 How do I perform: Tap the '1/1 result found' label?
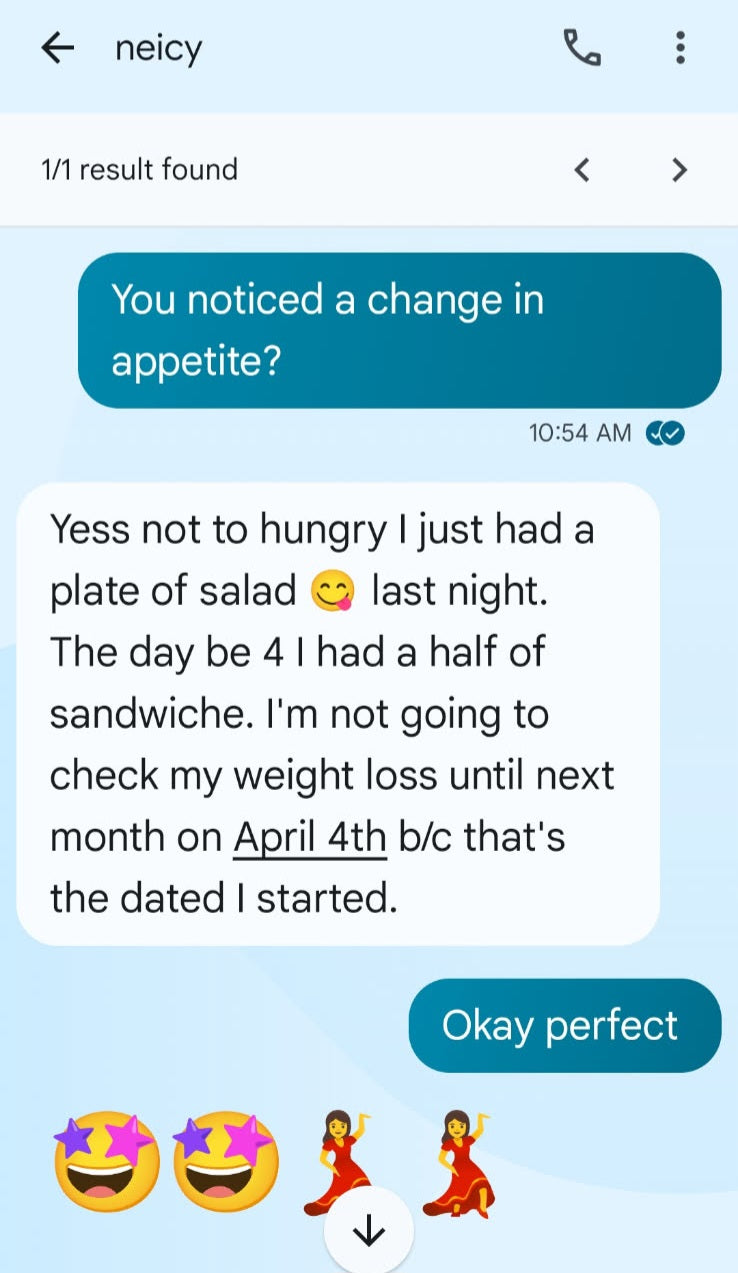click(x=139, y=170)
